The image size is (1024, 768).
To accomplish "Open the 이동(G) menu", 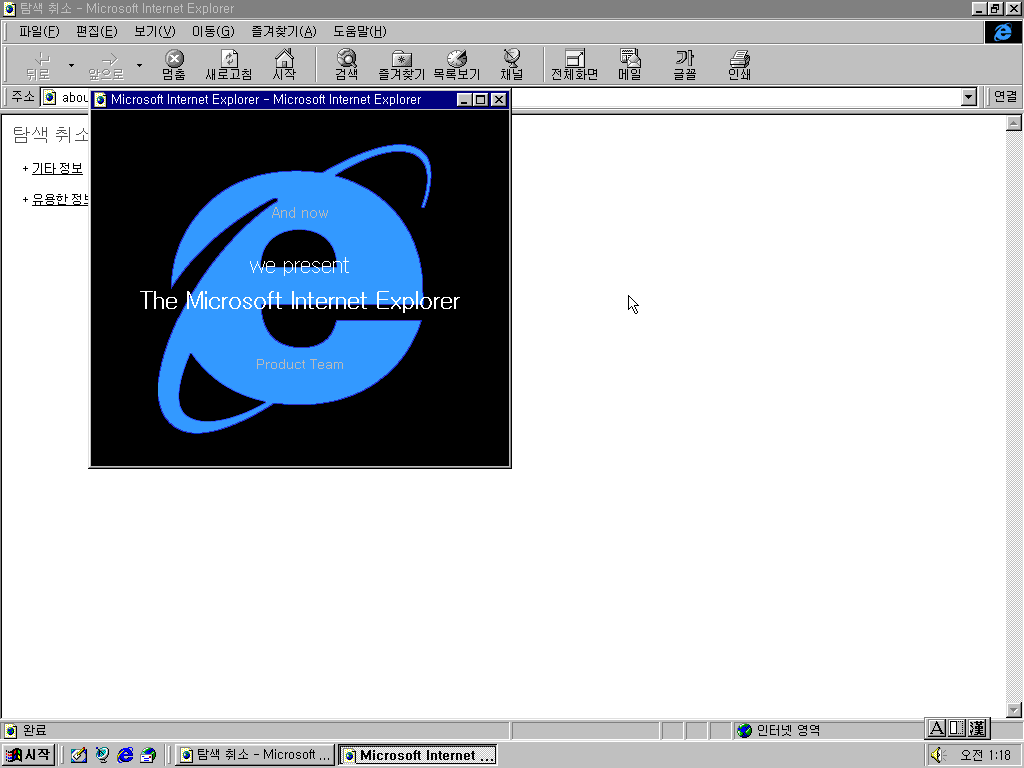I will 213,31.
